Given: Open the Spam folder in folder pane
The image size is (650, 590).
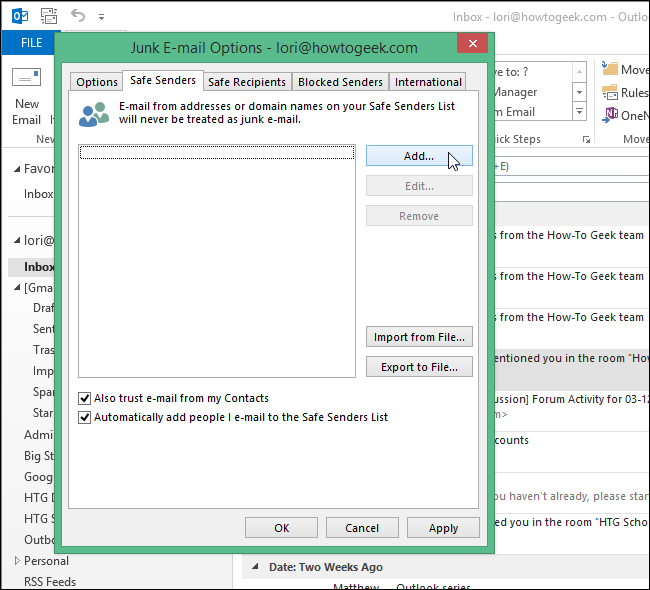Looking at the screenshot, I should (x=43, y=392).
